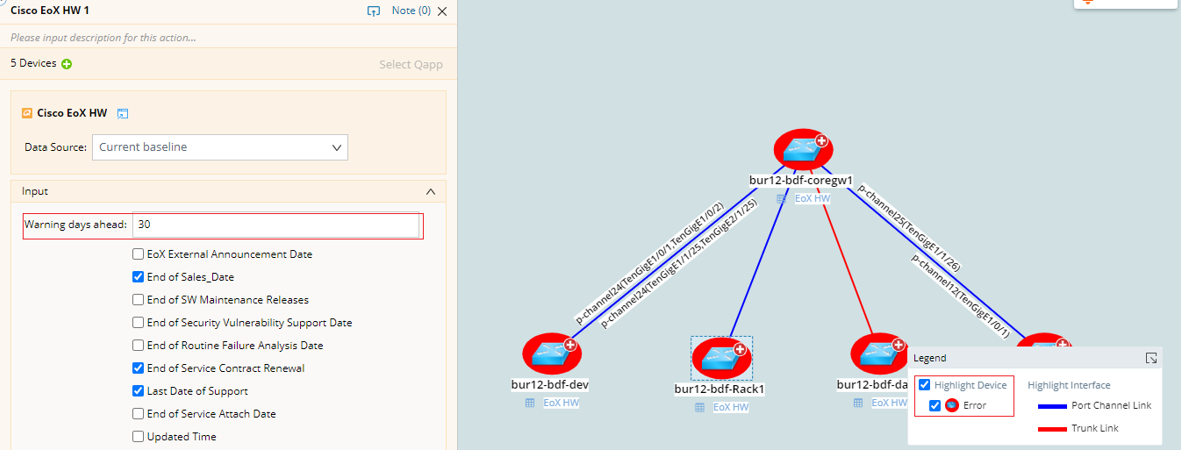Open EoX HW link under bur12-bdf-coregw1

pyautogui.click(x=813, y=199)
